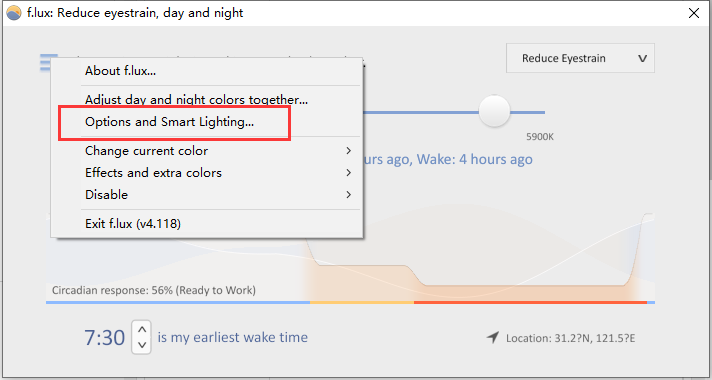This screenshot has width=712, height=380.
Task: Increase wake time with the up arrow
Action: 142,329
